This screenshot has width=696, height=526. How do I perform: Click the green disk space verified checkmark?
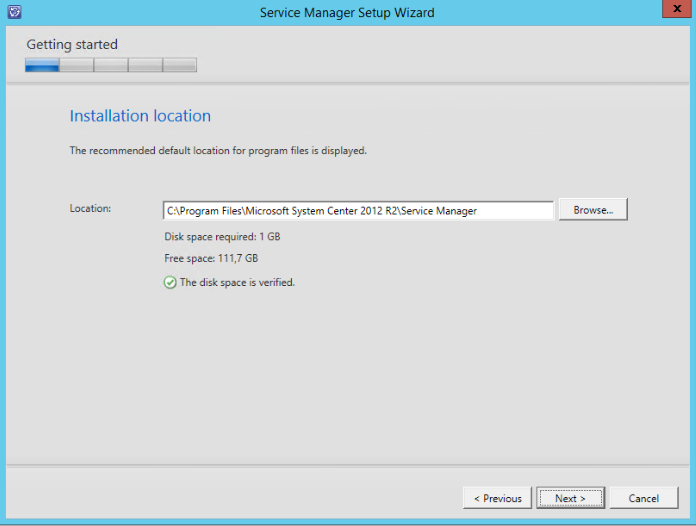click(170, 282)
